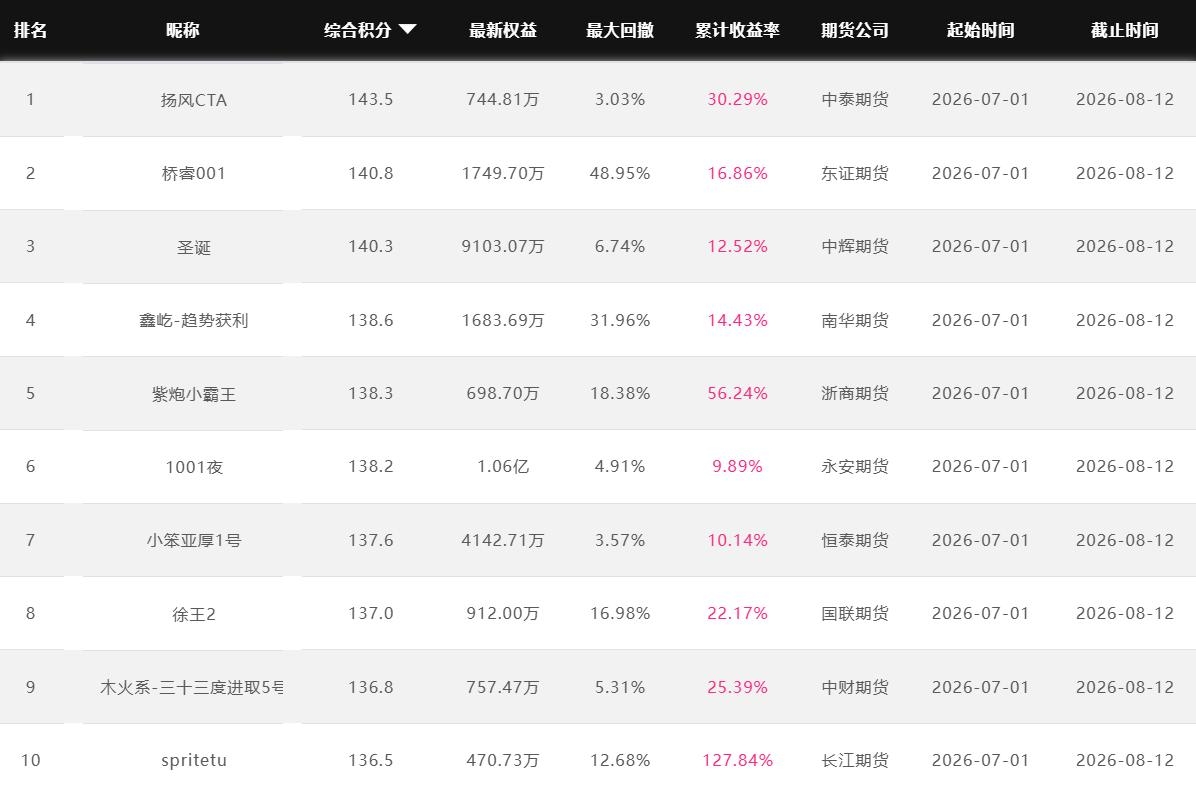Open 木火系-三十三度进取5号 entry
Viewport: 1196px width, 794px height.
191,687
